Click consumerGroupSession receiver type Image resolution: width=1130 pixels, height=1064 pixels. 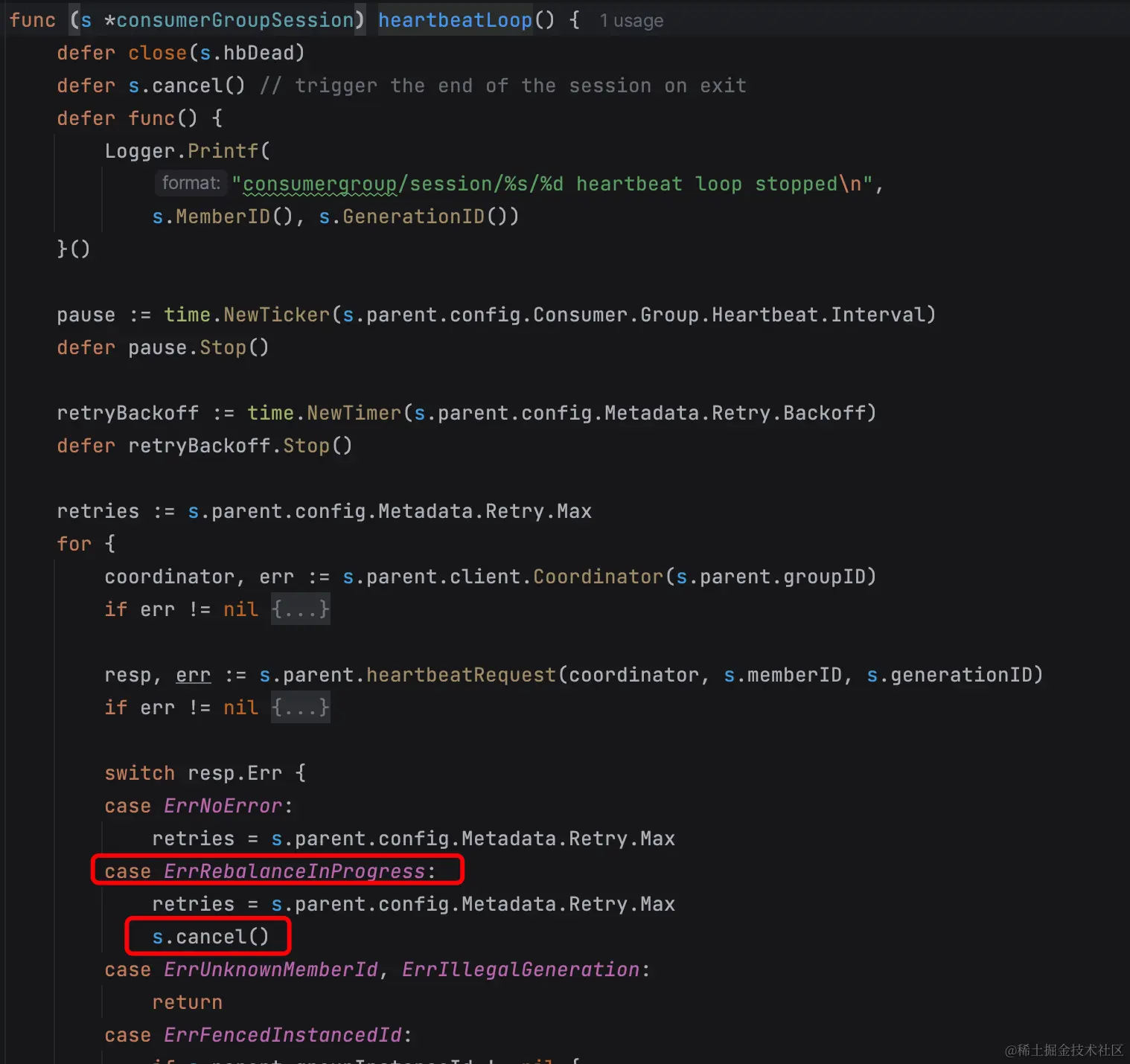[x=235, y=20]
